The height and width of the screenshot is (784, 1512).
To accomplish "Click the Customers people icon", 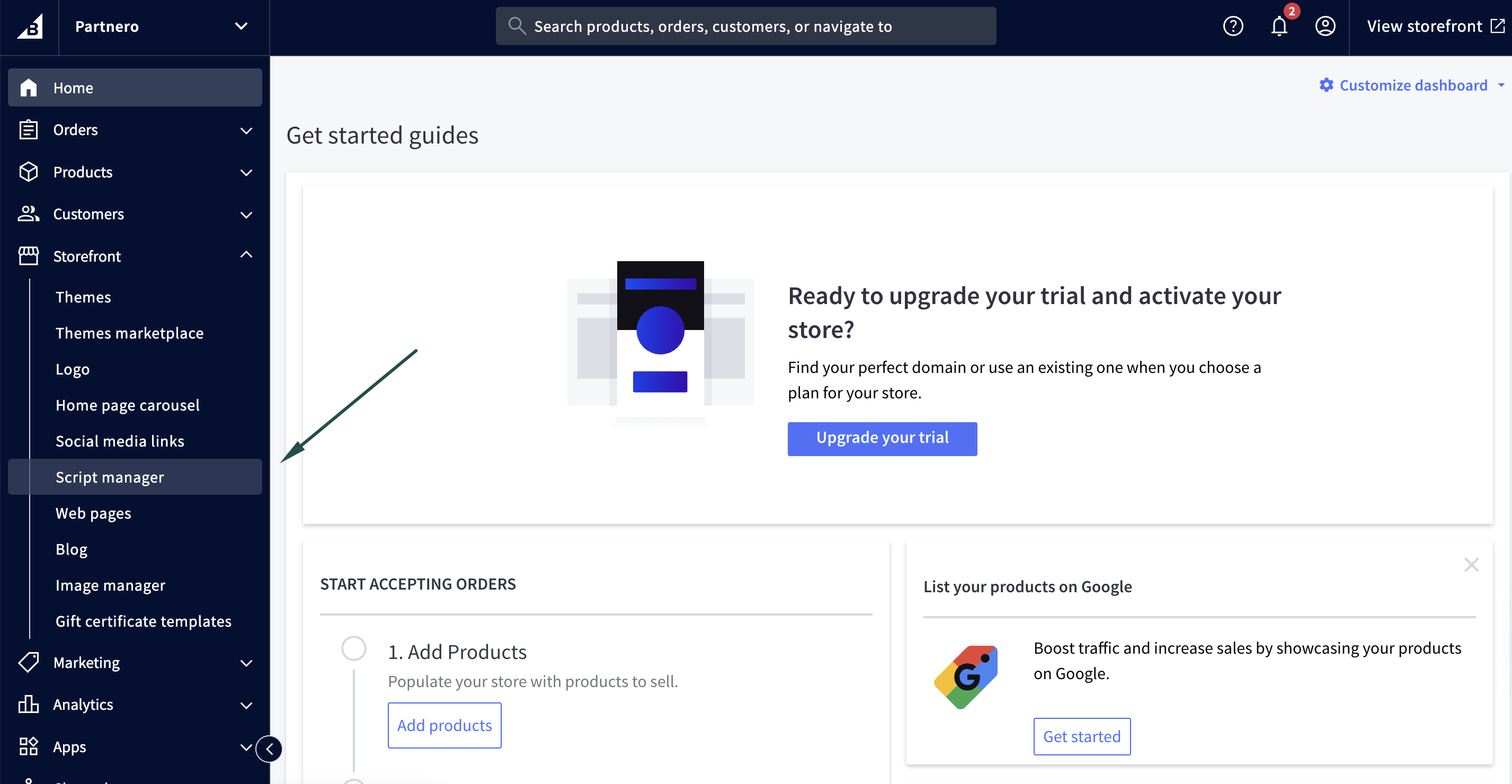I will click(28, 213).
